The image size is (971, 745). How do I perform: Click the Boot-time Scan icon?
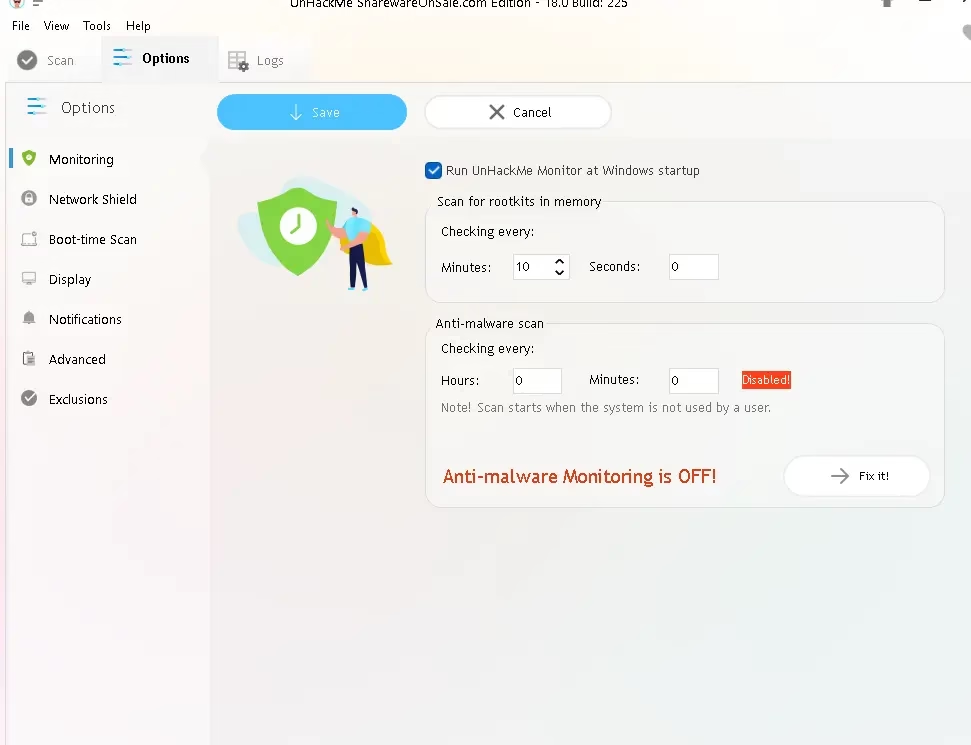pos(29,239)
